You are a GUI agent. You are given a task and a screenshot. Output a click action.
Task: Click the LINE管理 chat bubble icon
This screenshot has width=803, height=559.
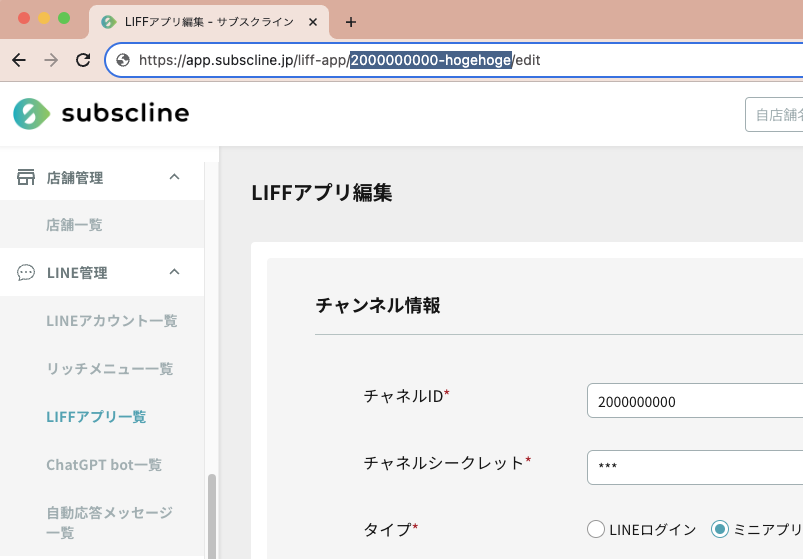point(26,273)
